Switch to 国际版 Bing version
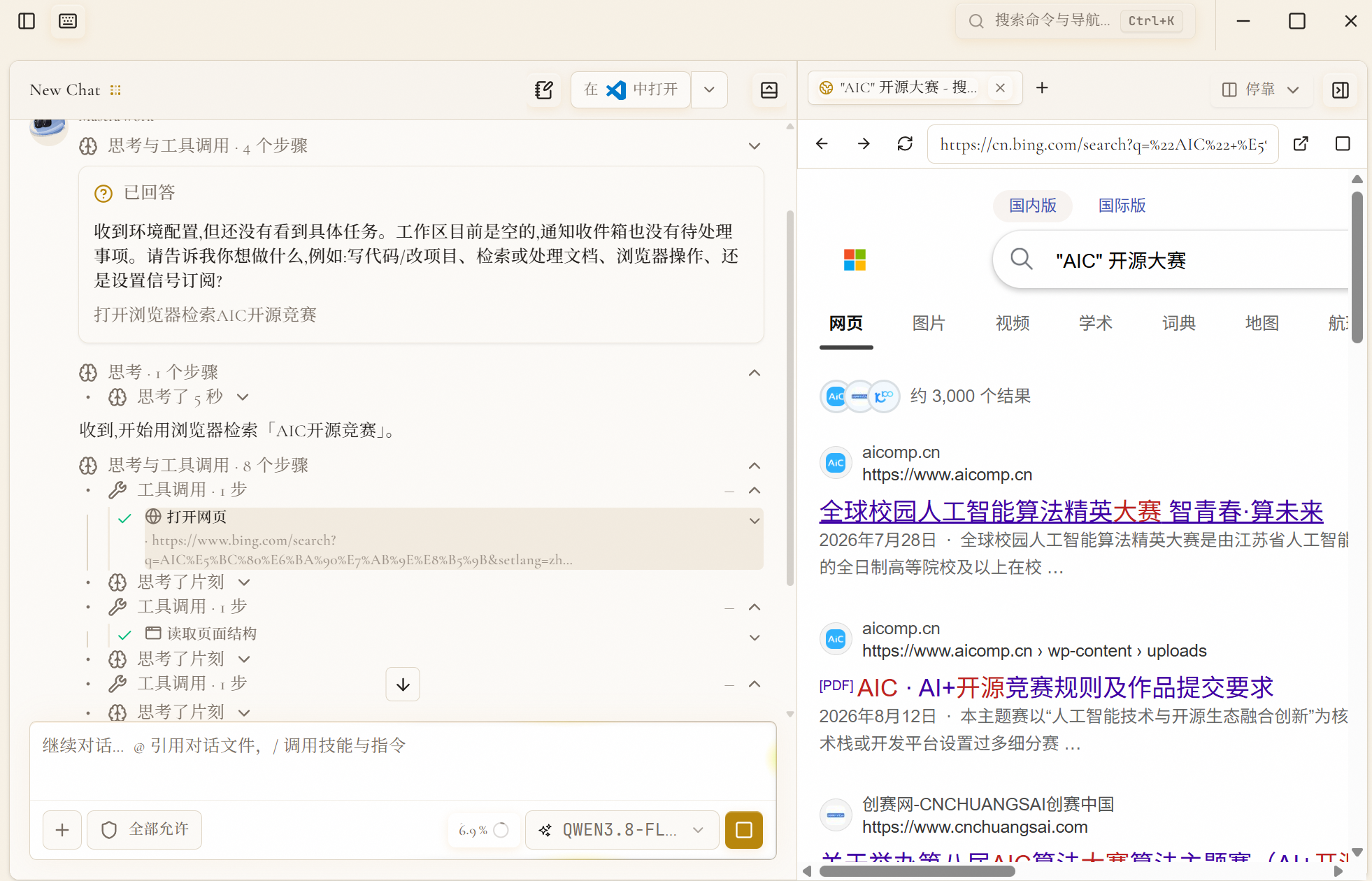Screen dimensions: 1372x881 [1122, 206]
